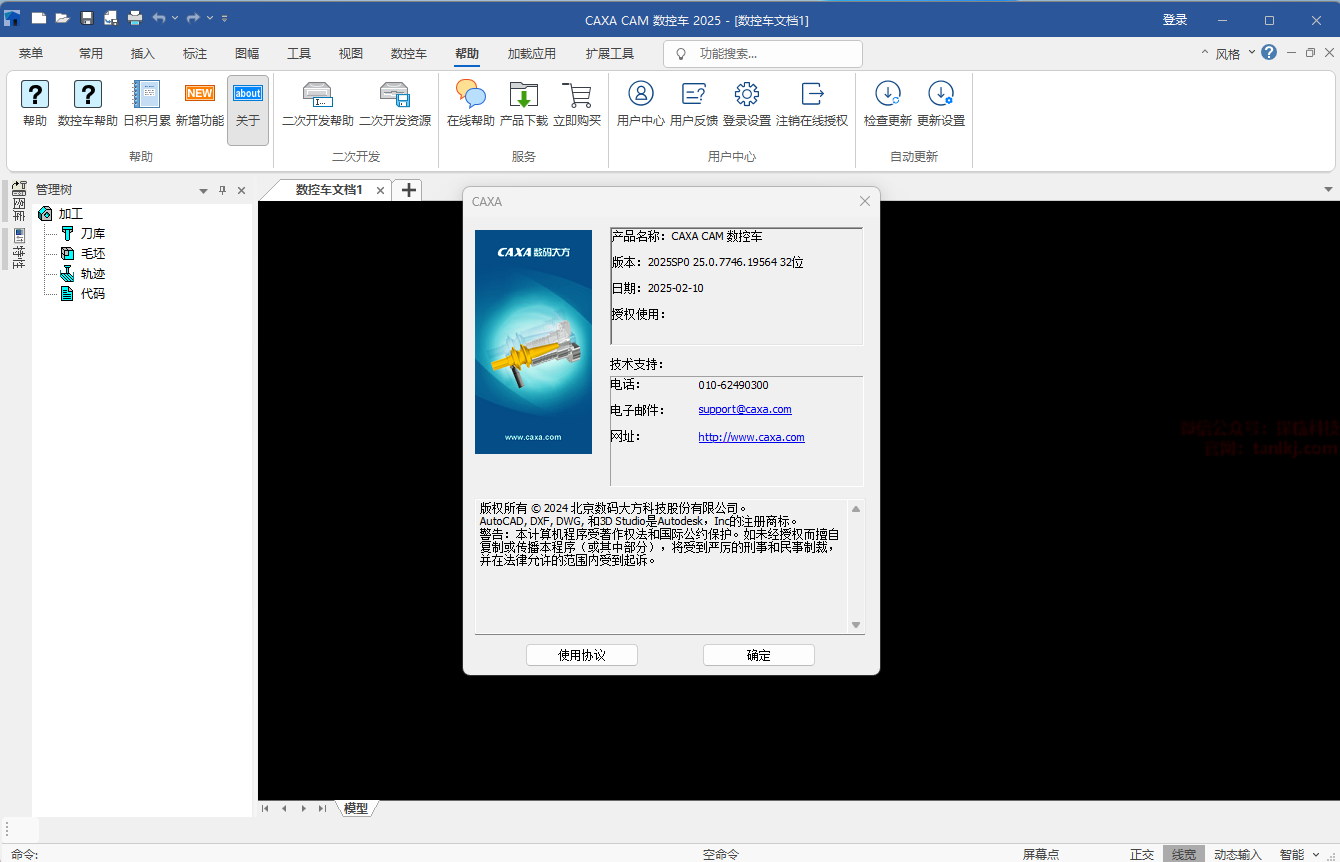The width and height of the screenshot is (1340, 862).
Task: Toggle 动态输入 in status bar
Action: coord(1238,854)
